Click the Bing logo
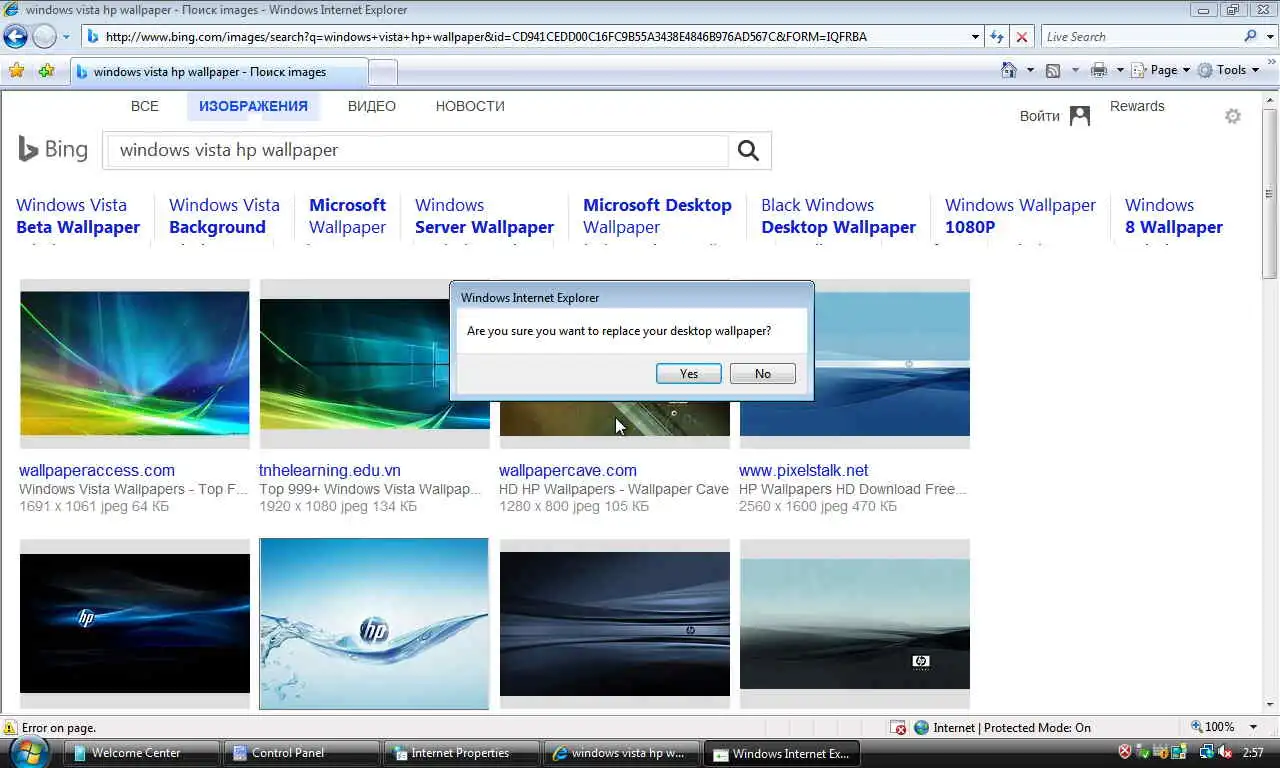Screen dimensions: 1280x768 (x=53, y=150)
